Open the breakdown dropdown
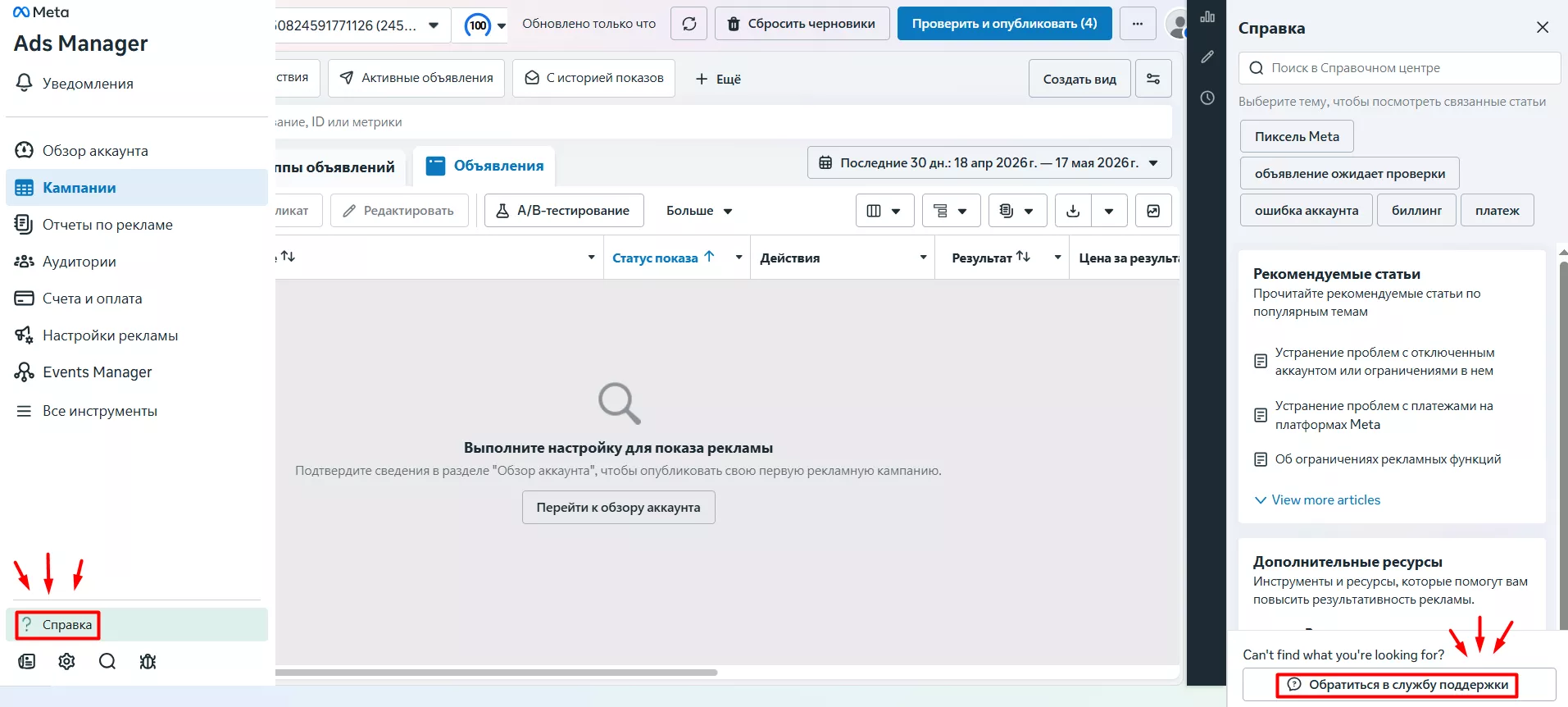Screen dimensions: 1568x707 [951, 211]
